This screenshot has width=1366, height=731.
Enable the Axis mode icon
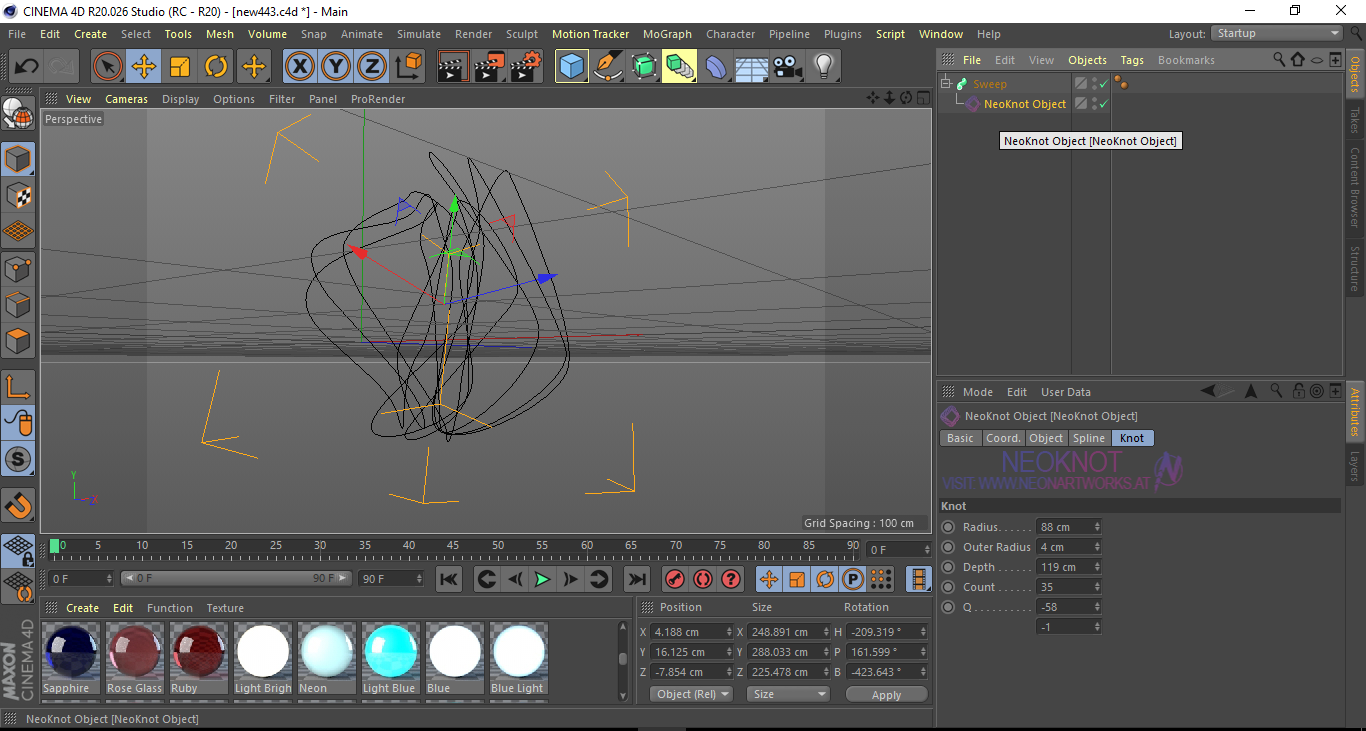point(18,386)
